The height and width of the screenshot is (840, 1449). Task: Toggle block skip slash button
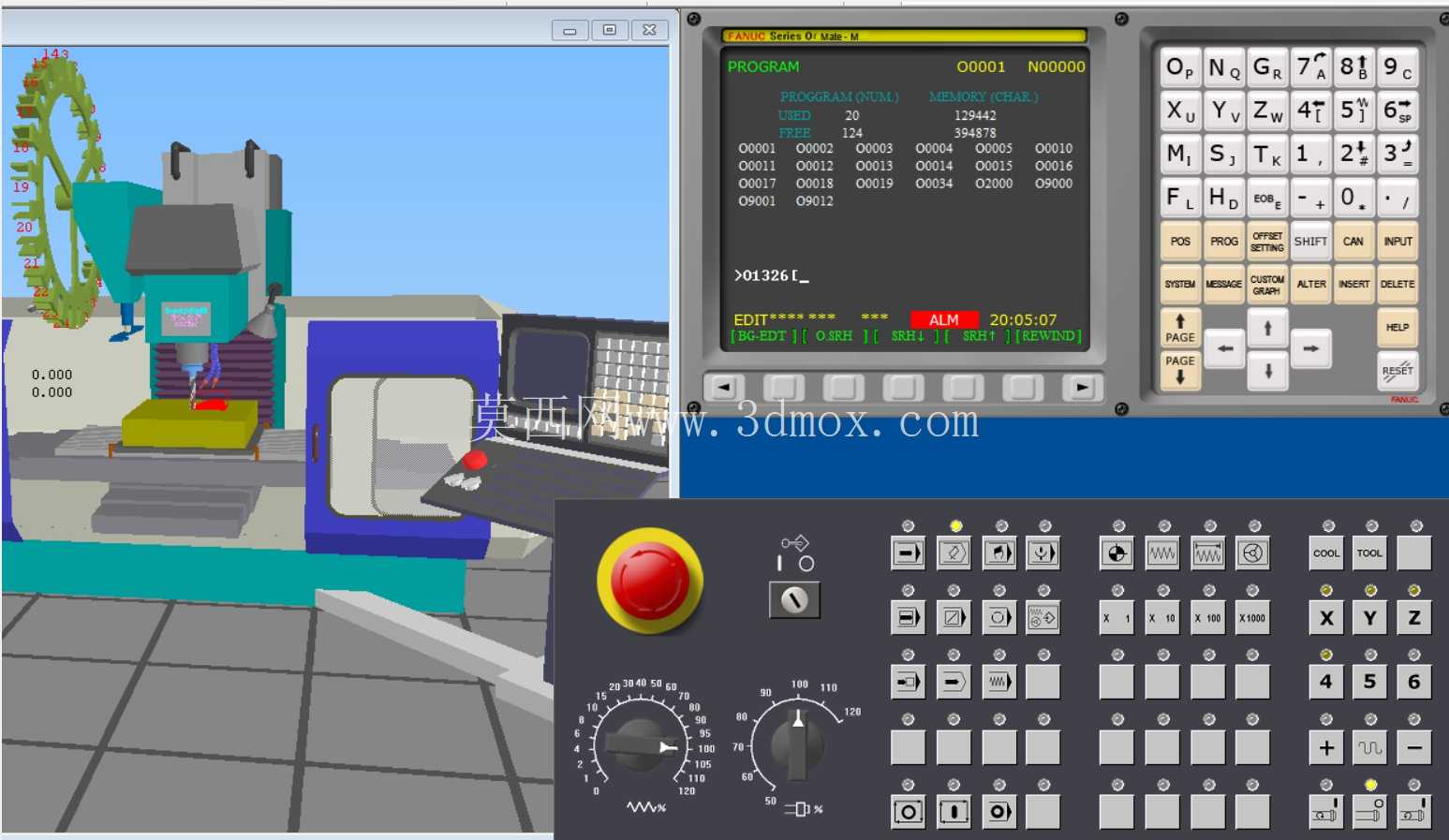tap(954, 617)
